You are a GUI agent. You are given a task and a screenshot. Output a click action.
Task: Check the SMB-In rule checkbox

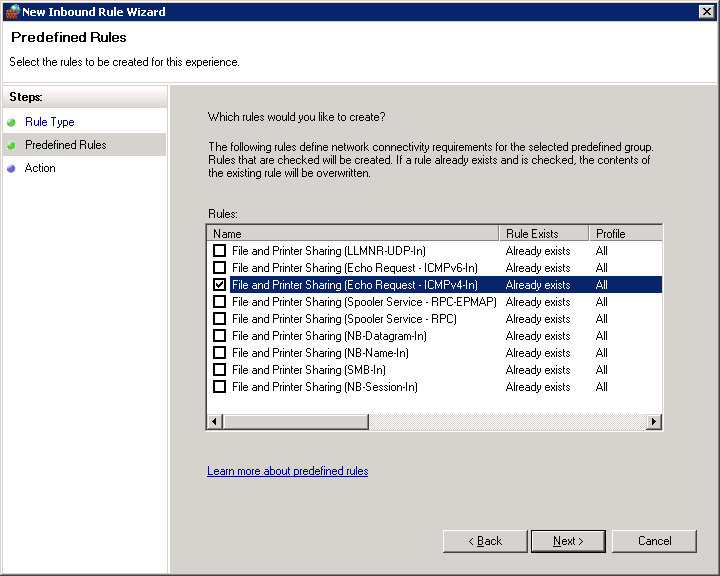(x=219, y=369)
